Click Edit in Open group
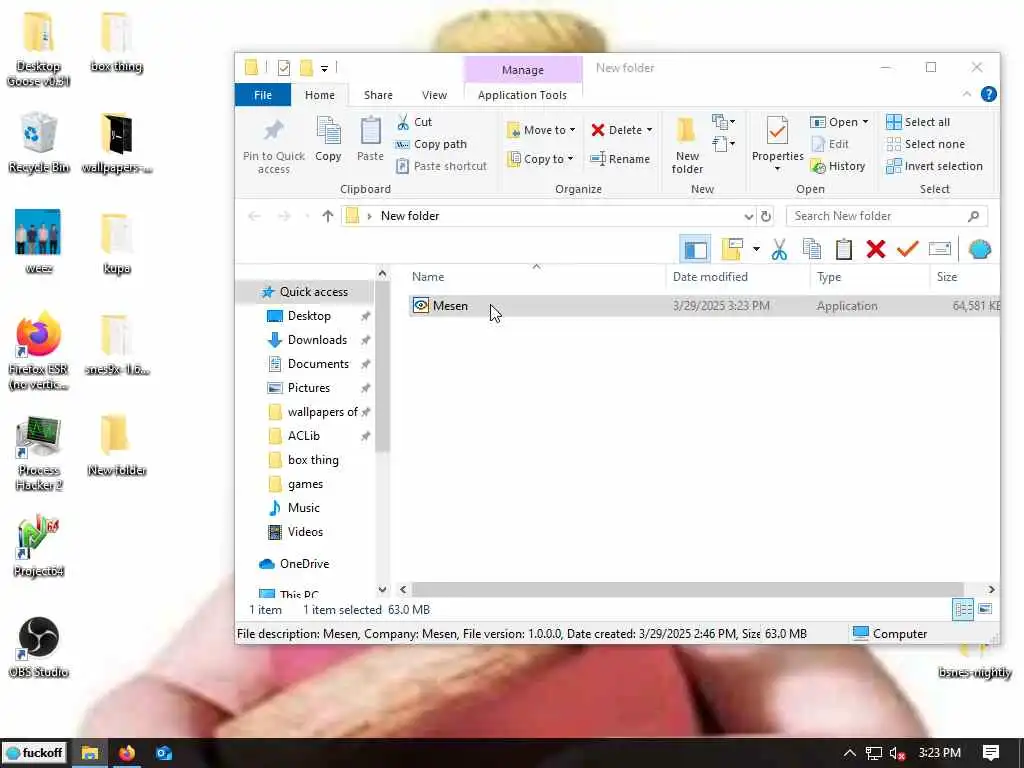The width and height of the screenshot is (1024, 768). pos(830,144)
